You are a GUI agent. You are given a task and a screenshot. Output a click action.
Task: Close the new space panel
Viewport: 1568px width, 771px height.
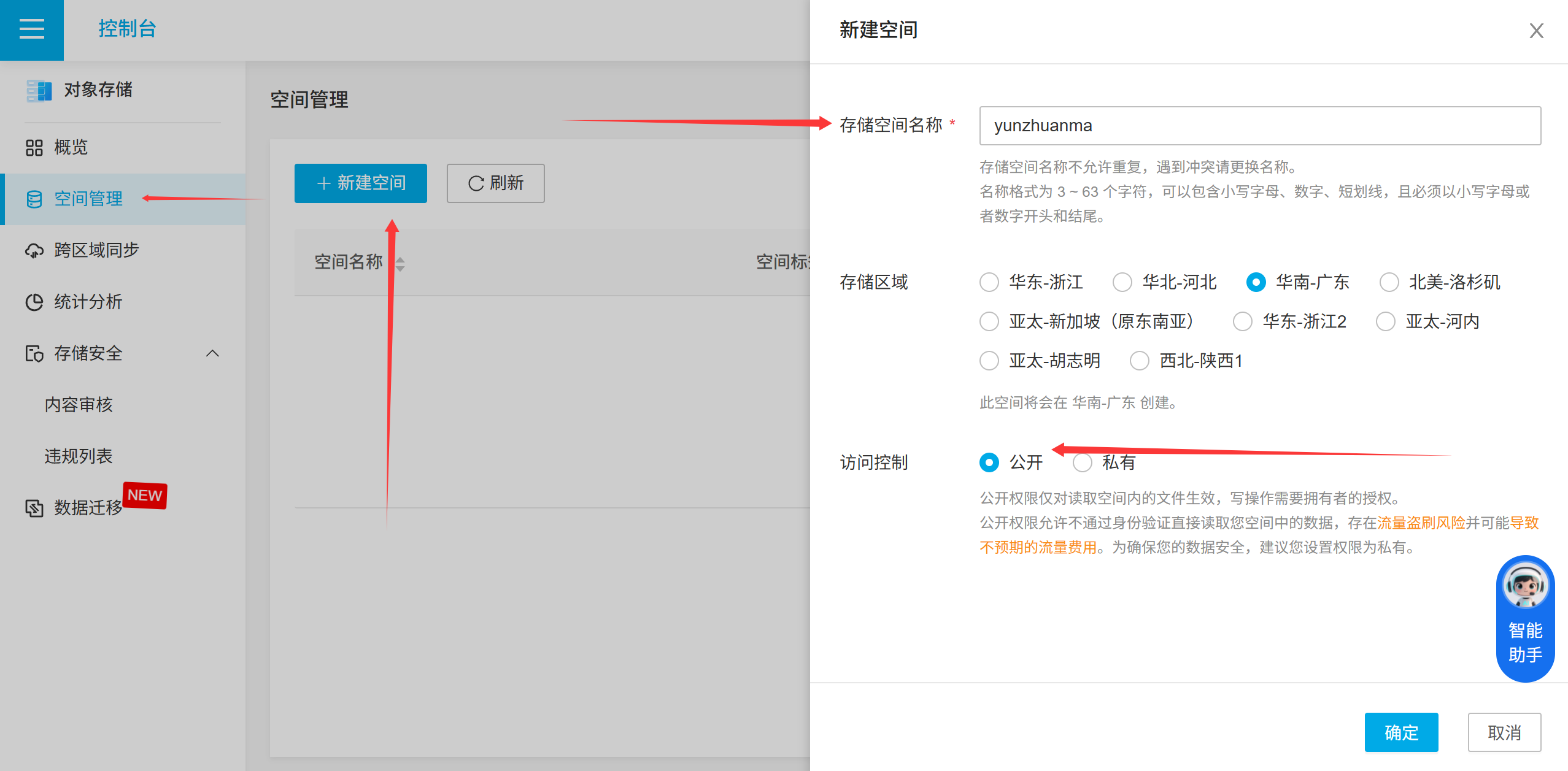coord(1536,31)
